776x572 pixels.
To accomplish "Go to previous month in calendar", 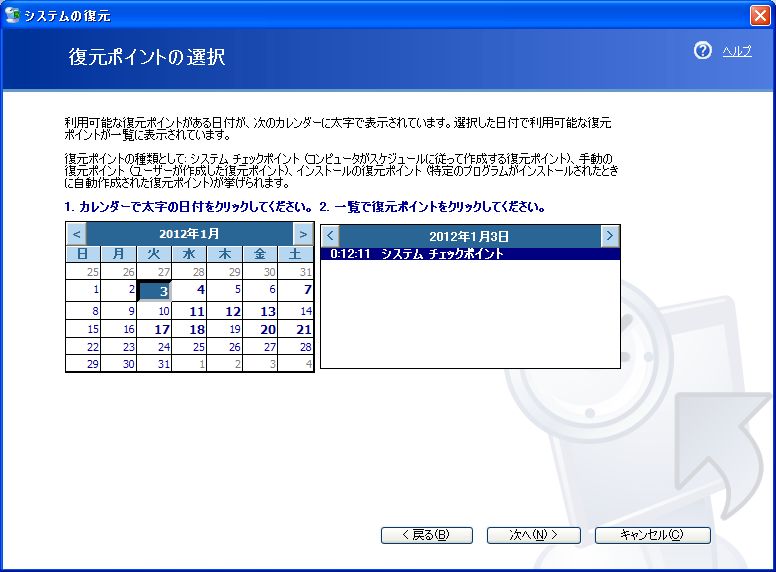I will point(76,234).
